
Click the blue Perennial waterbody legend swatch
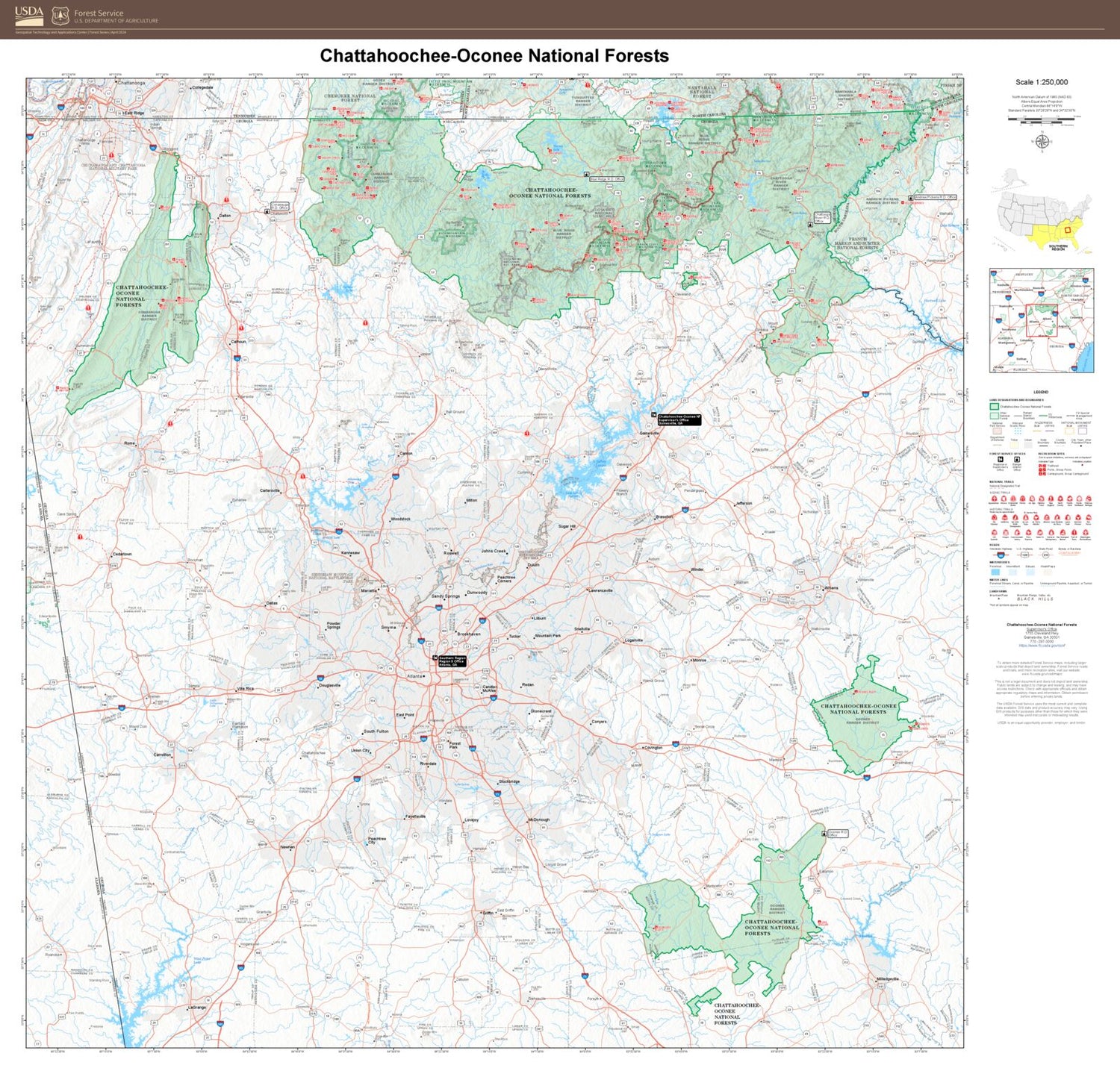click(995, 572)
